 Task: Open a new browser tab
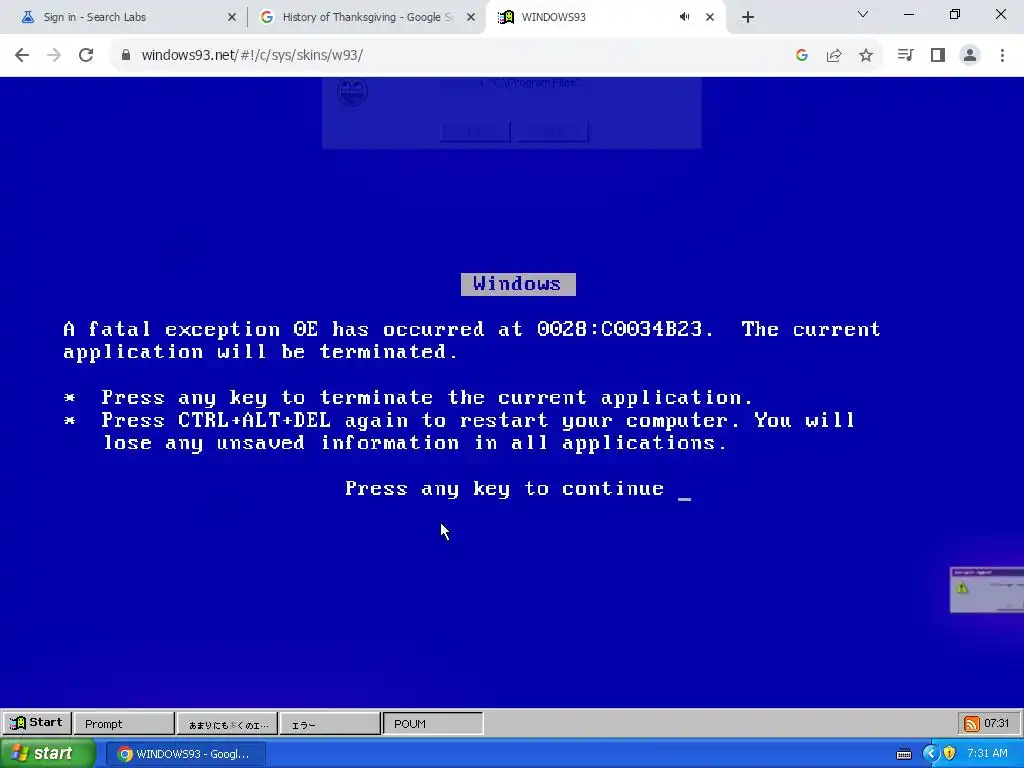(748, 17)
